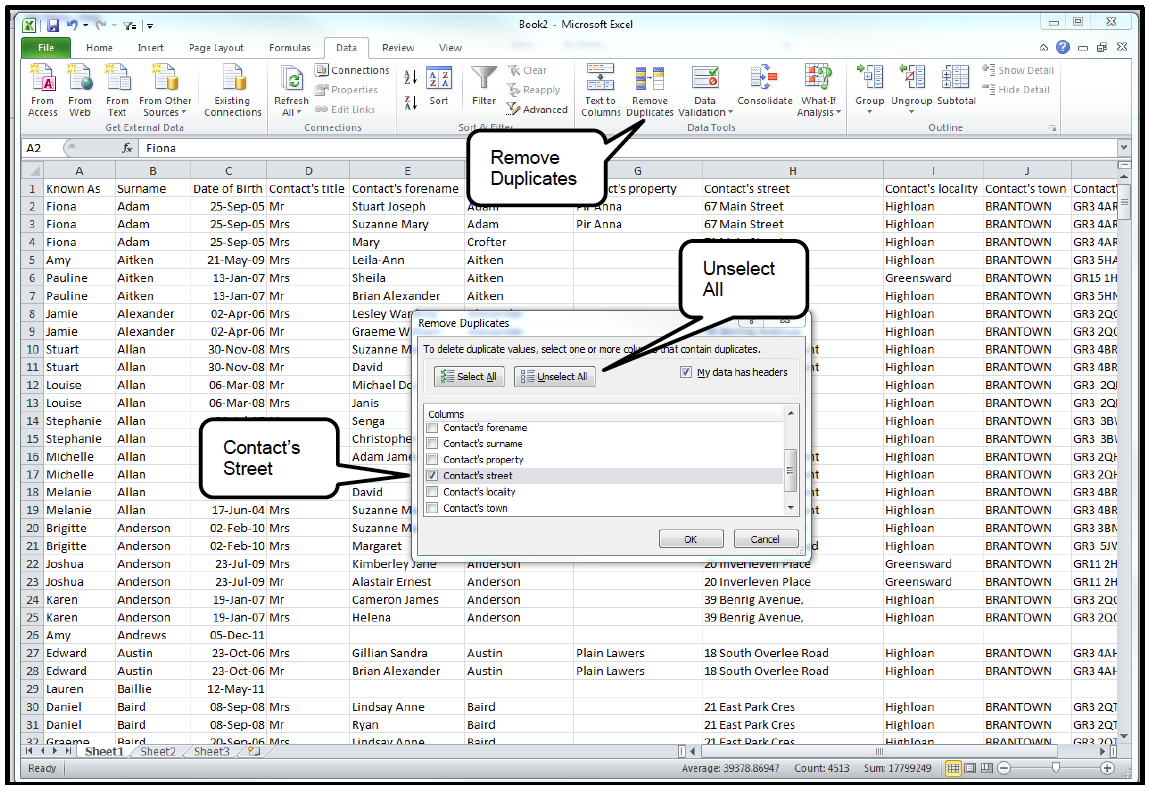This screenshot has width=1149, height=792.
Task: Switch to the Insert tab
Action: pos(150,48)
